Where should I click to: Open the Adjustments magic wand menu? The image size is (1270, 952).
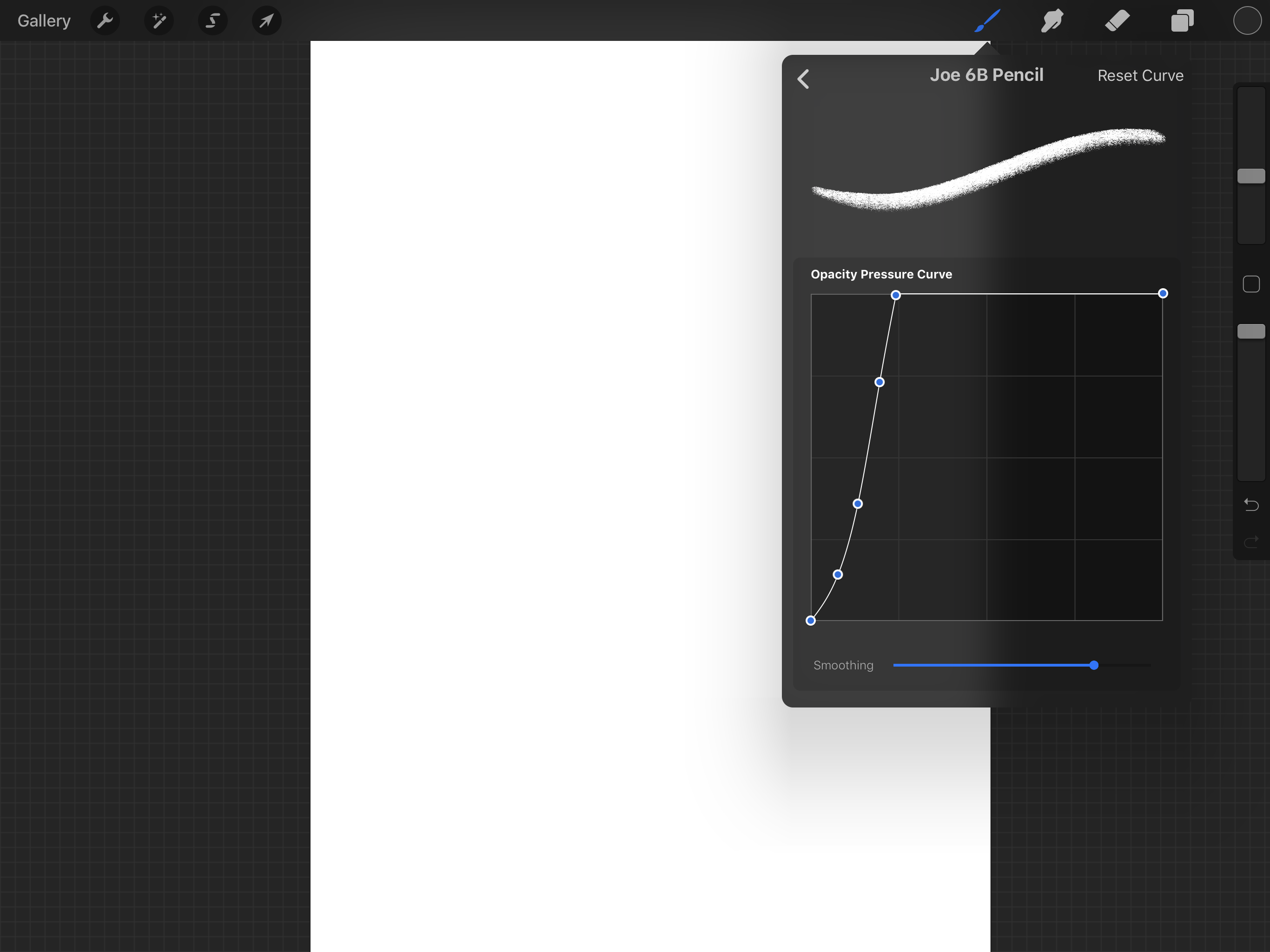point(159,21)
